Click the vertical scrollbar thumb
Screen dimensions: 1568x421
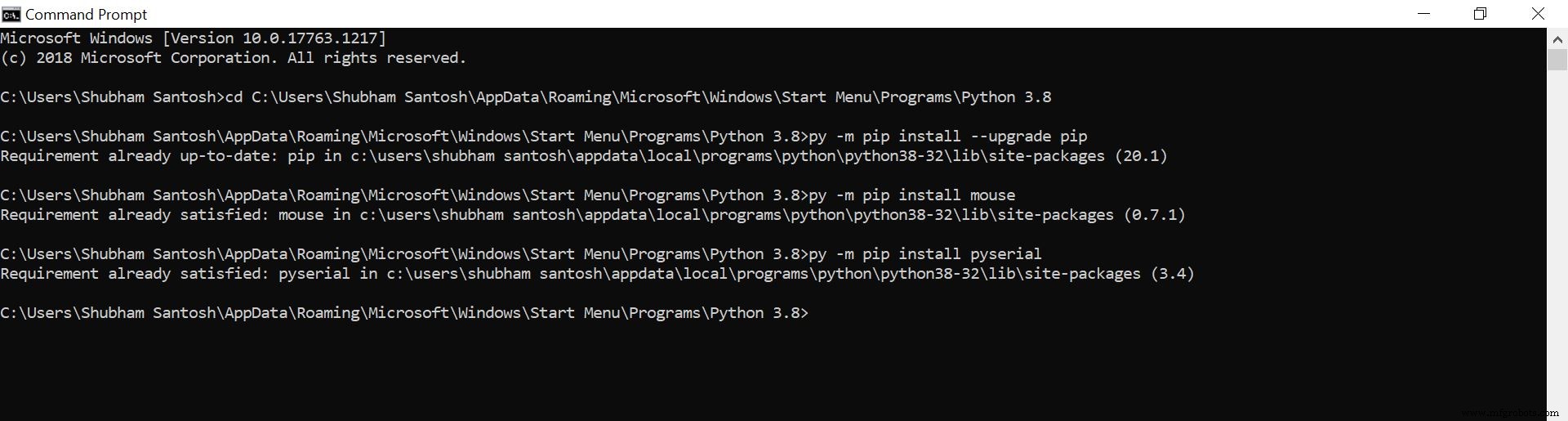pyautogui.click(x=1557, y=60)
